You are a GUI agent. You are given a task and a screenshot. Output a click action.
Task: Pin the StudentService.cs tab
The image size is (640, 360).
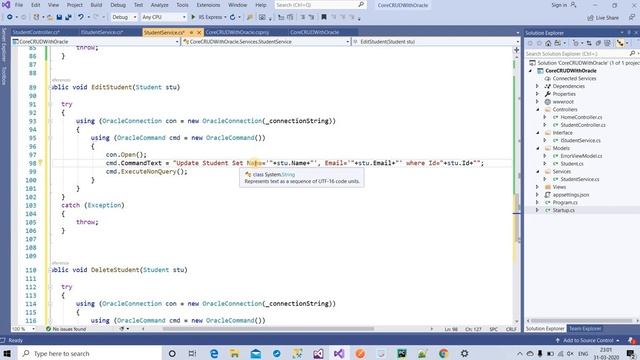[x=191, y=32]
